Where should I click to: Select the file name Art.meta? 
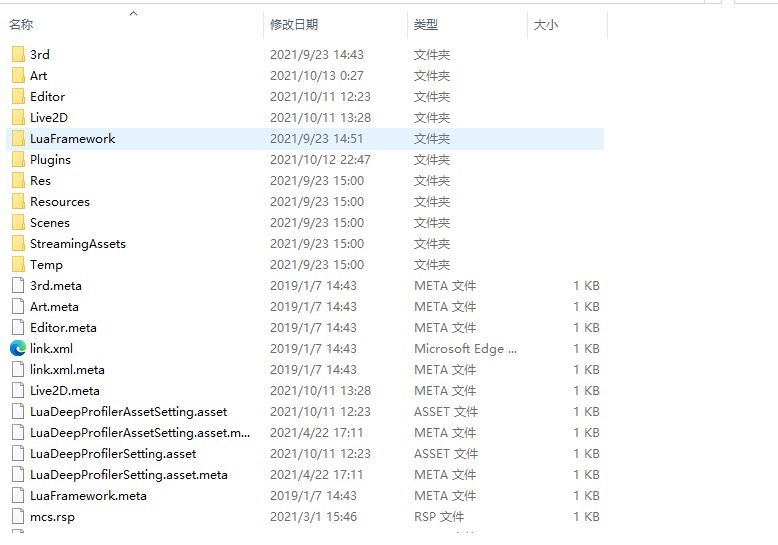click(x=54, y=306)
